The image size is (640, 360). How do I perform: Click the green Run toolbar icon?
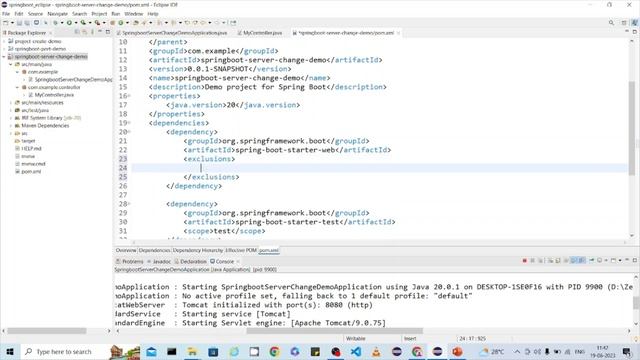point(69,23)
